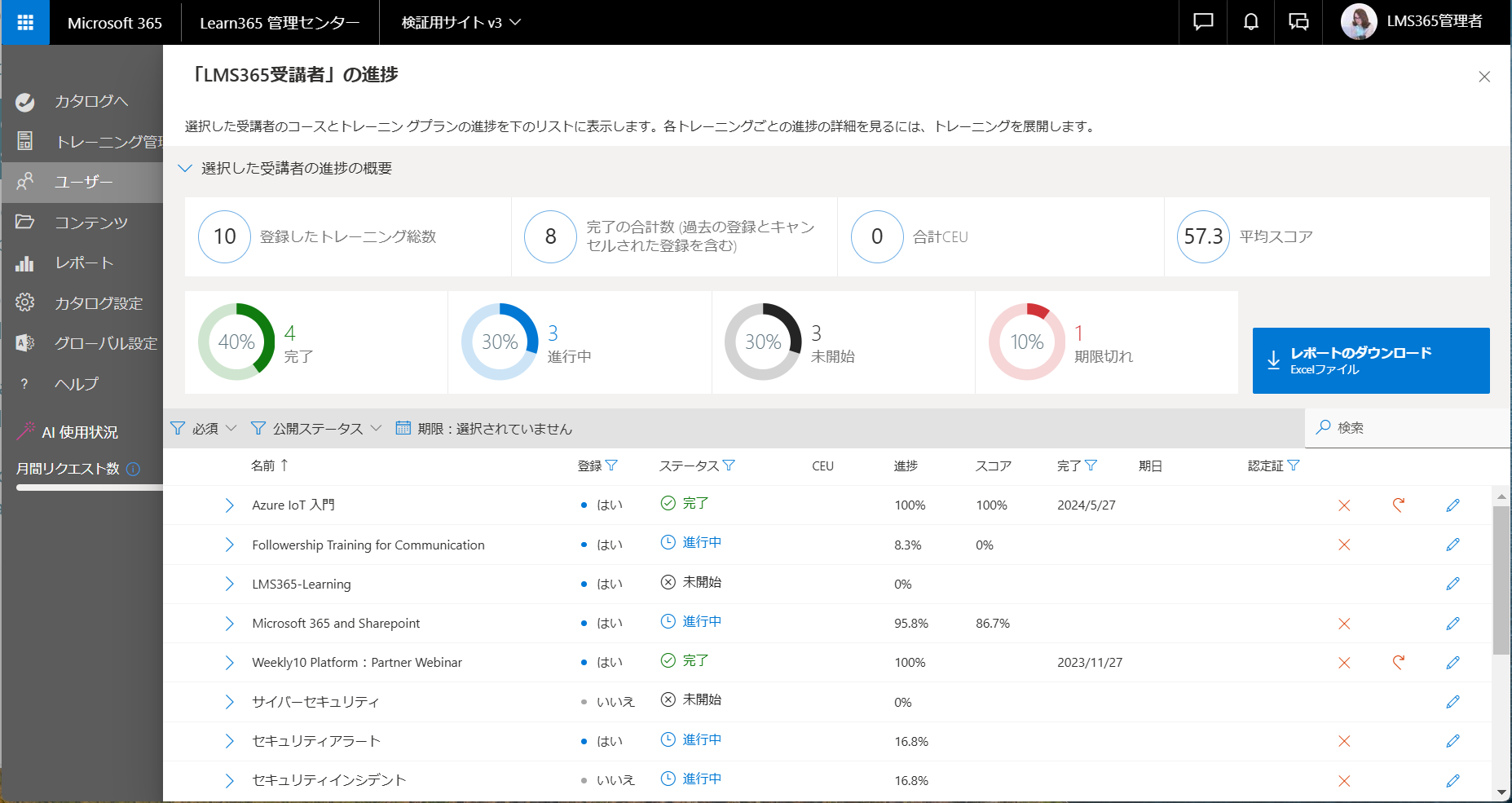Click the filter icon on 完了 column
The height and width of the screenshot is (803, 1512).
(x=1091, y=465)
